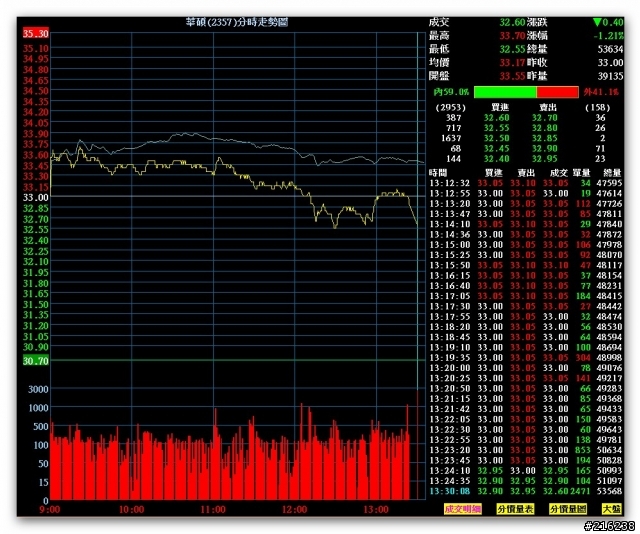Switch to the 分價量表 tab
The height and width of the screenshot is (534, 640).
point(515,509)
